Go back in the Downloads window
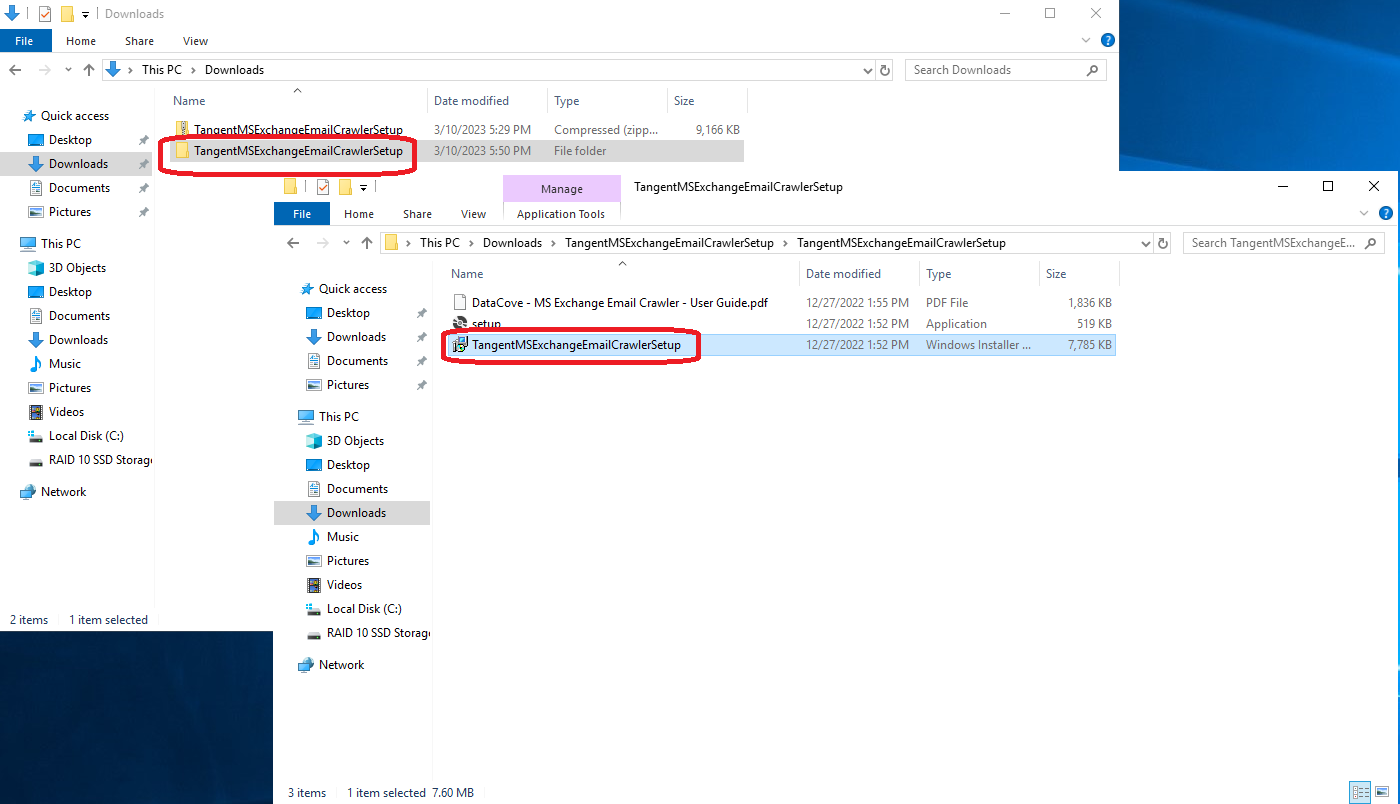This screenshot has width=1400, height=804. 15,70
